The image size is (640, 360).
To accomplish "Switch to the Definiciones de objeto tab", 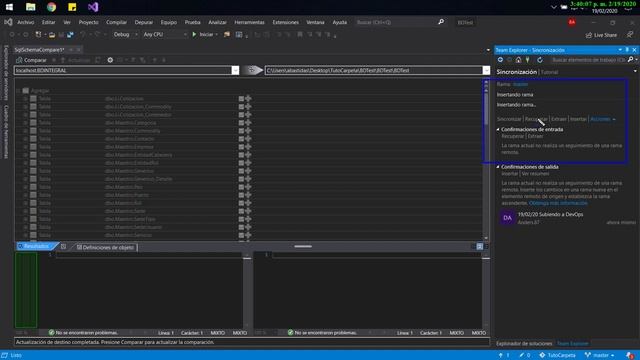I will (x=105, y=247).
